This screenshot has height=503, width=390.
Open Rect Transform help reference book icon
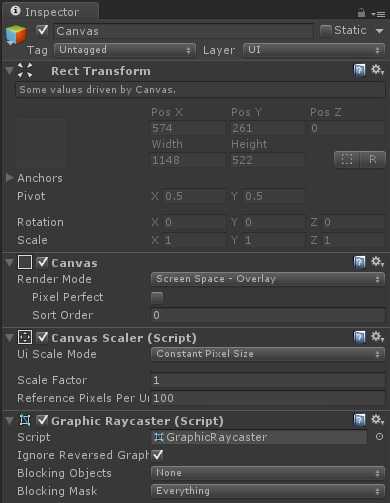tap(359, 71)
